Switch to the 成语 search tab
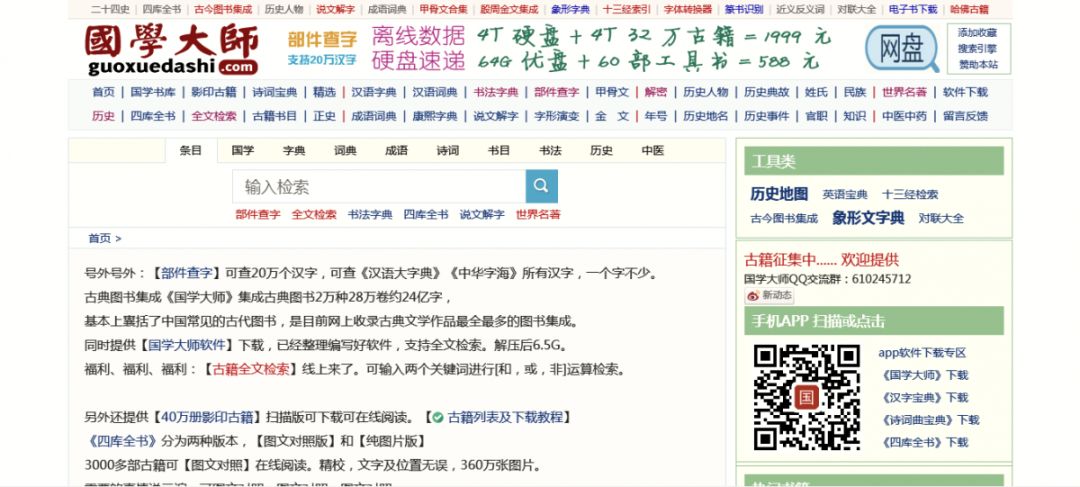 coord(396,151)
